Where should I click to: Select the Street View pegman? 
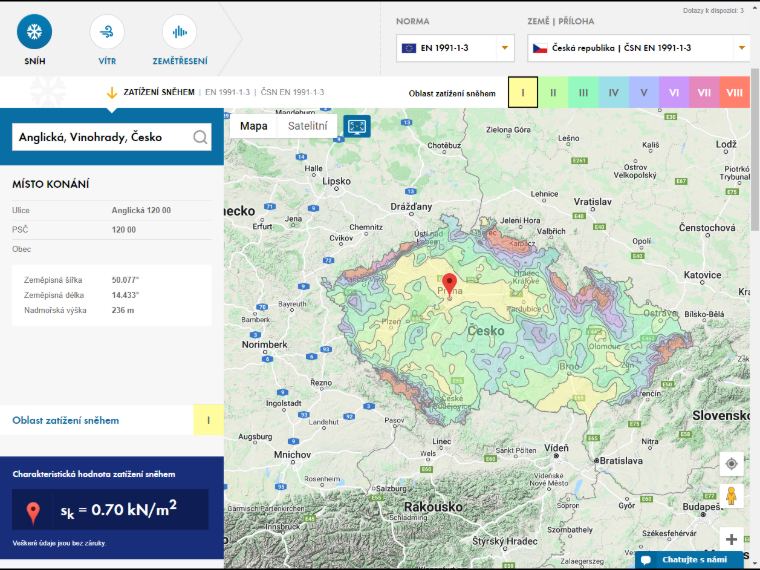click(731, 496)
